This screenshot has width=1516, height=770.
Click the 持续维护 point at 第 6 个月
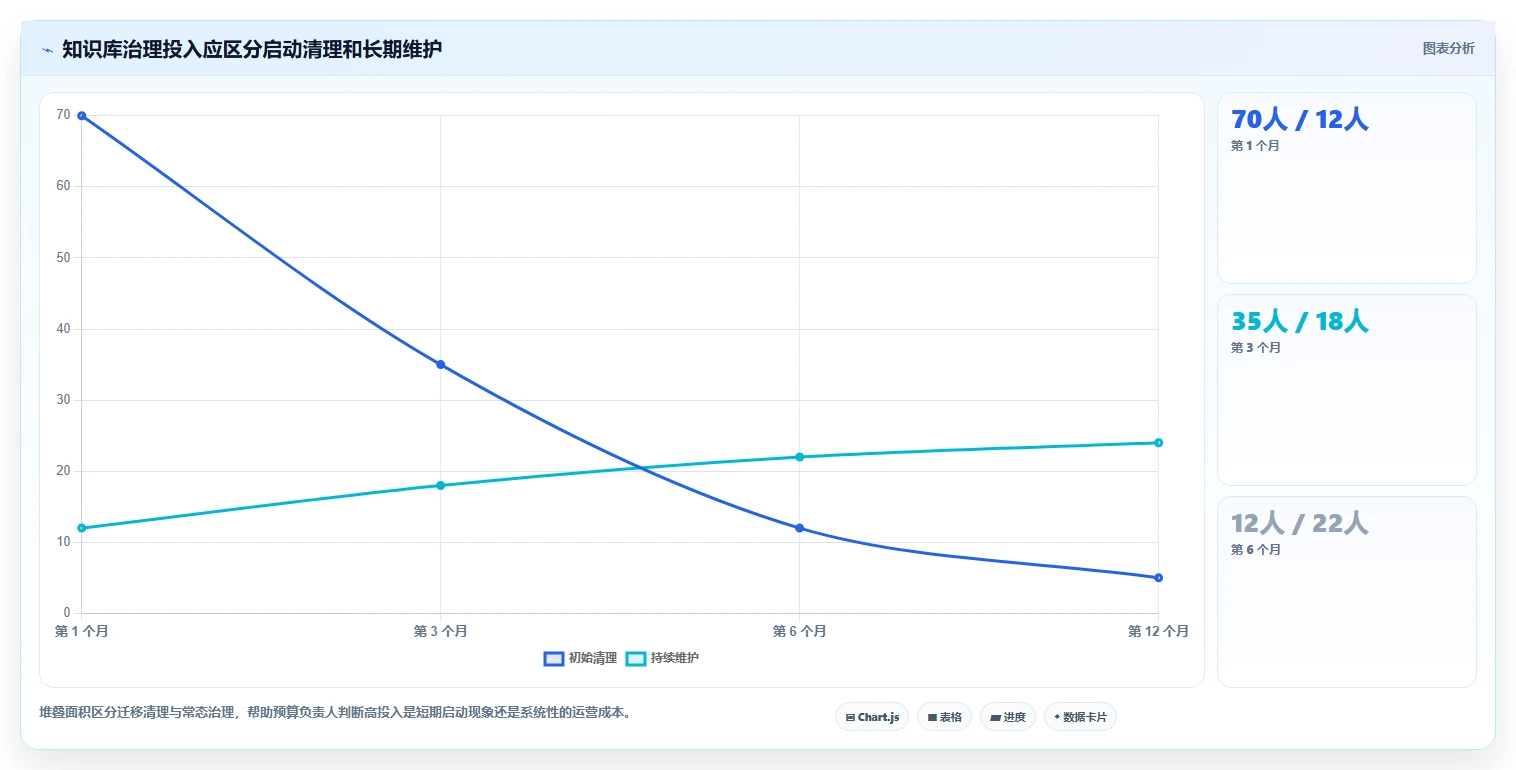click(x=799, y=457)
